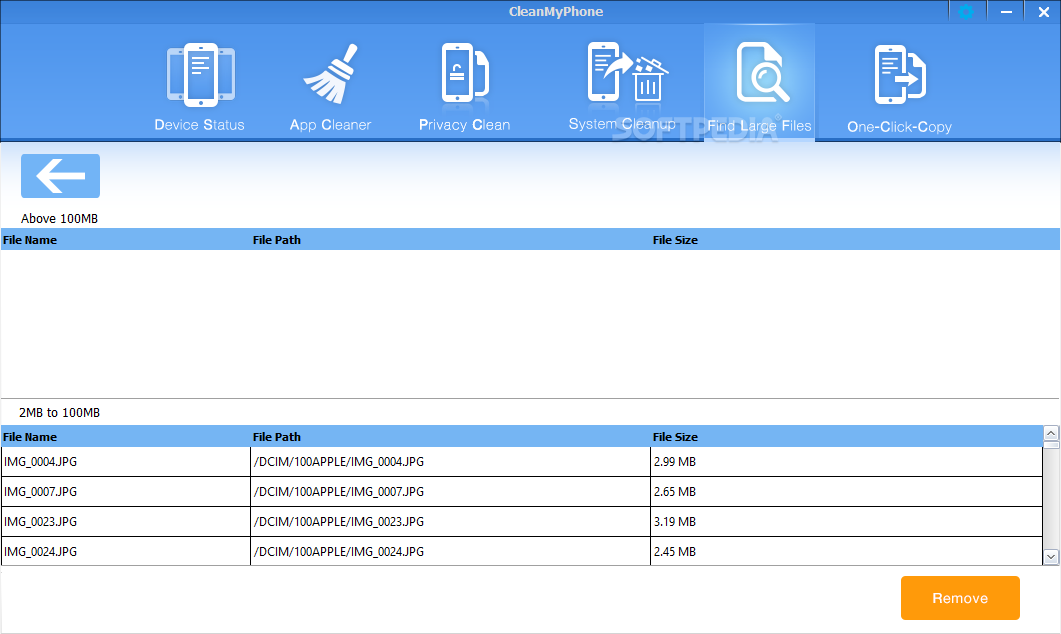Sort 2MB to 100MB list by File Path
Viewport: 1061px width, 634px height.
point(277,436)
